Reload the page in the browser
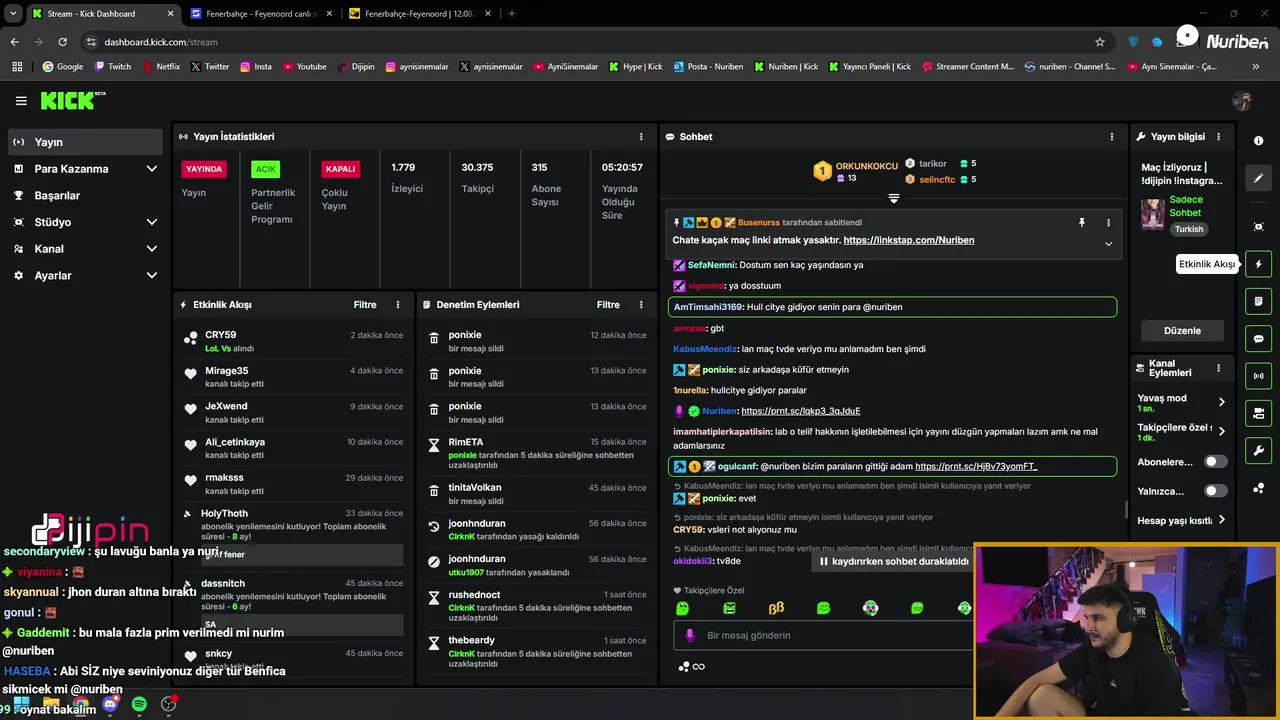This screenshot has height=720, width=1280. [62, 42]
